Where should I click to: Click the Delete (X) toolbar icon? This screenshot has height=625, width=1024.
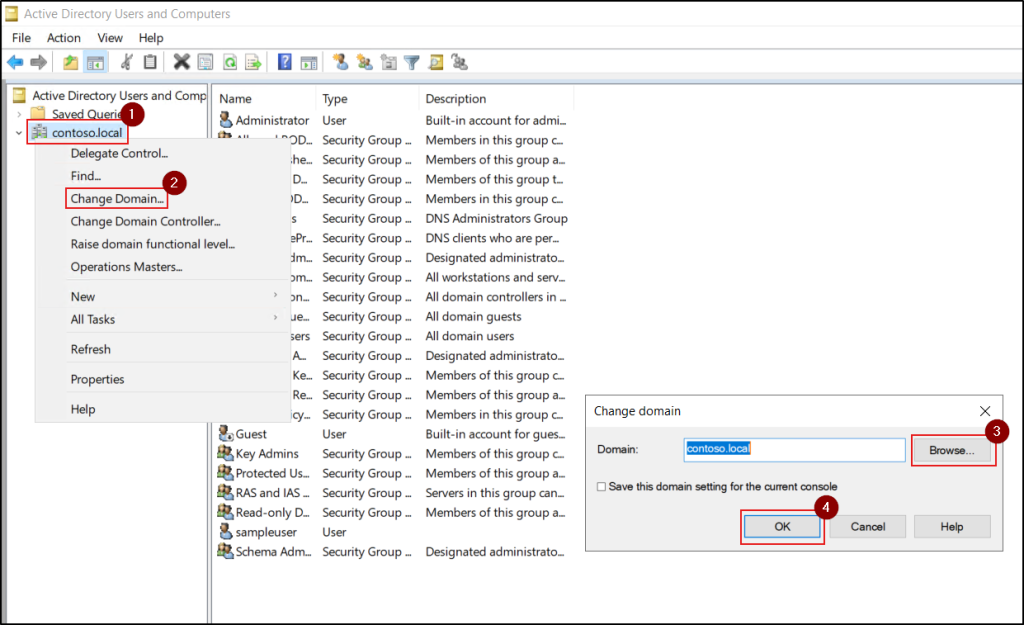(183, 61)
